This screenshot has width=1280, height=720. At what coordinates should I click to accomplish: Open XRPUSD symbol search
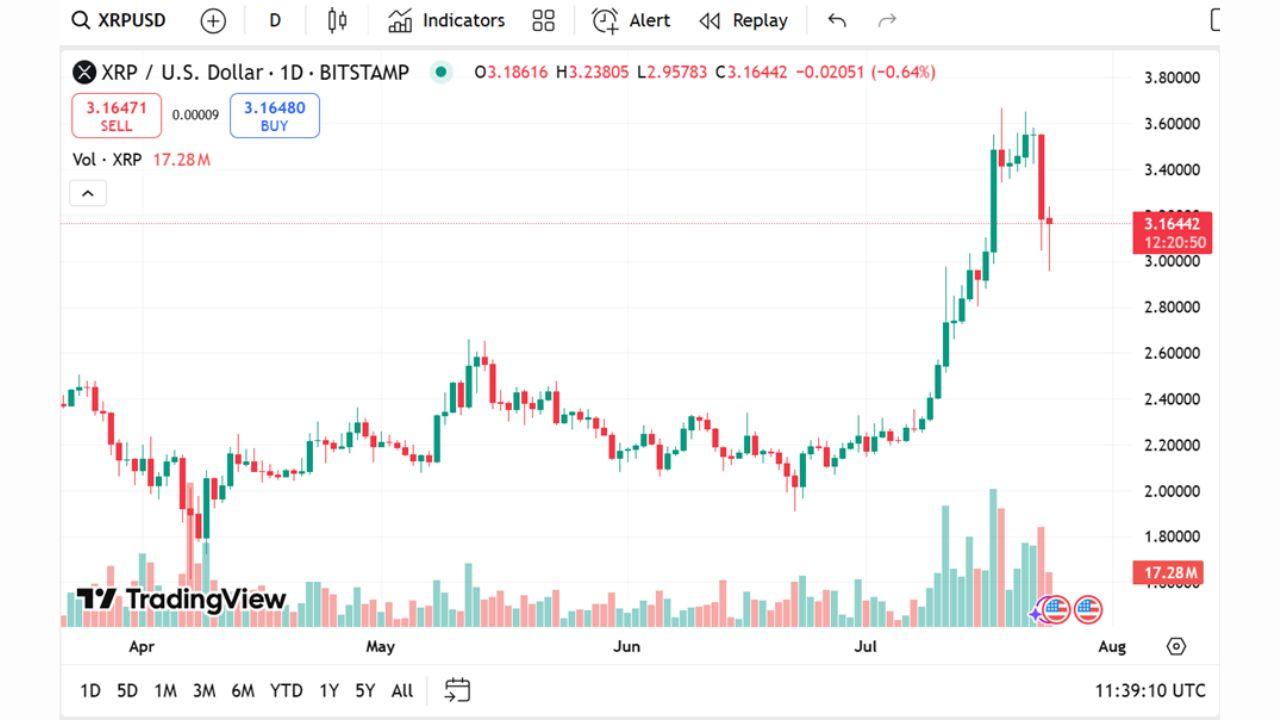pos(120,20)
